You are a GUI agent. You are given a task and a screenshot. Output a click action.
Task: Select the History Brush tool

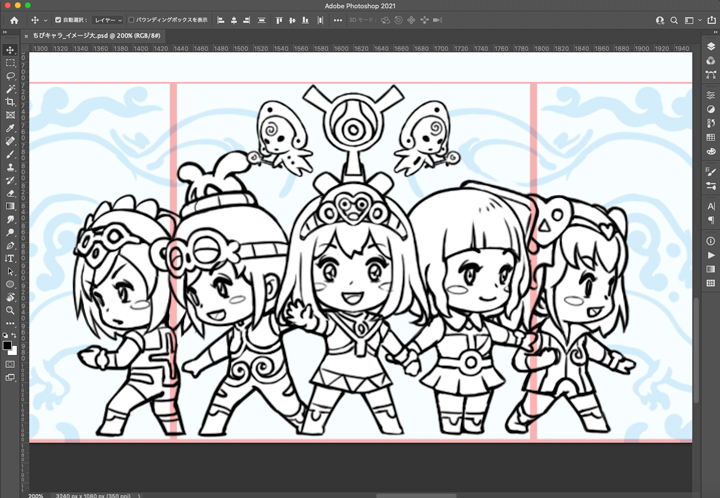[10, 180]
